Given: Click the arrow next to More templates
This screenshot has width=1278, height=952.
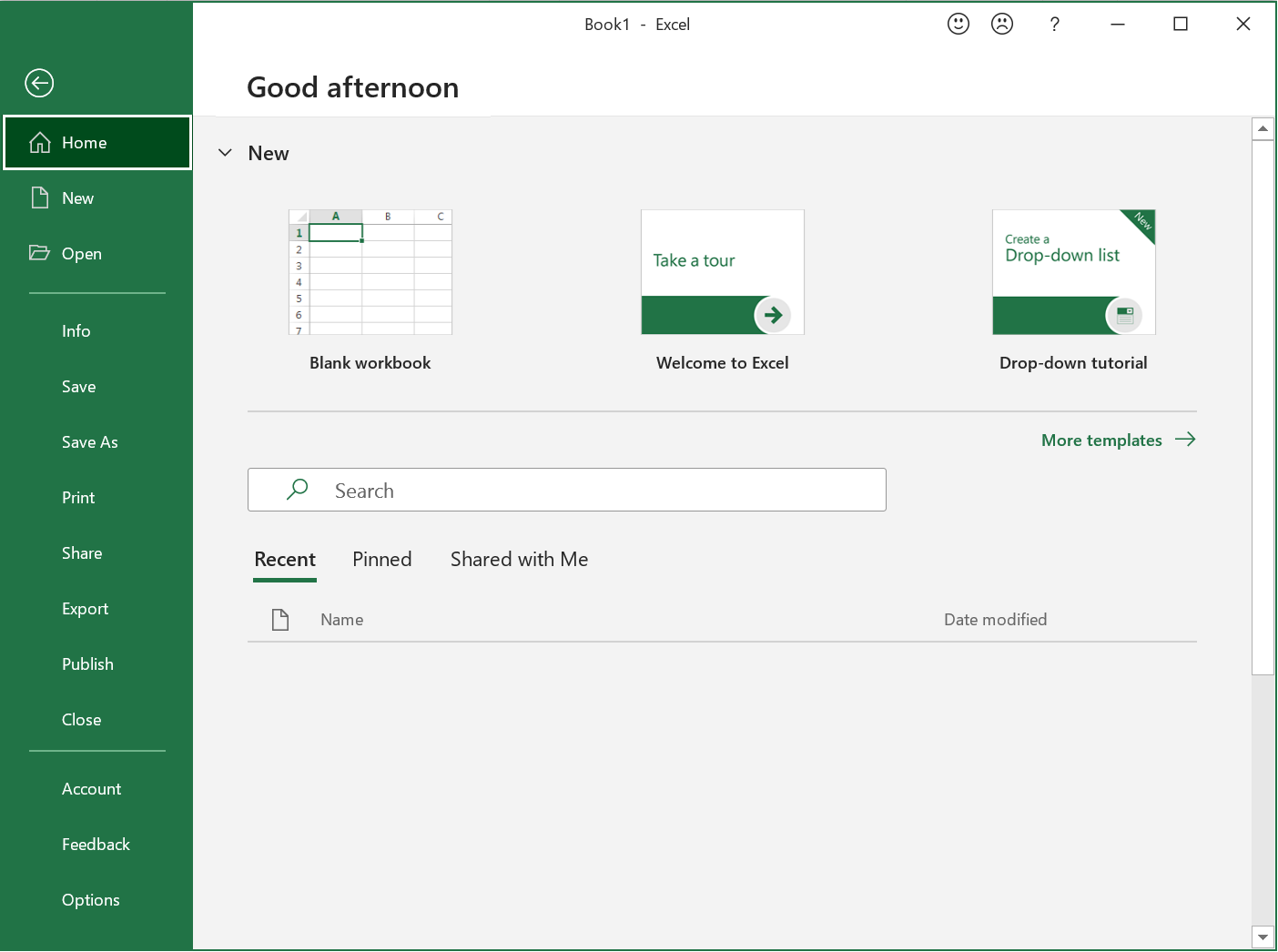Looking at the screenshot, I should tap(1185, 440).
